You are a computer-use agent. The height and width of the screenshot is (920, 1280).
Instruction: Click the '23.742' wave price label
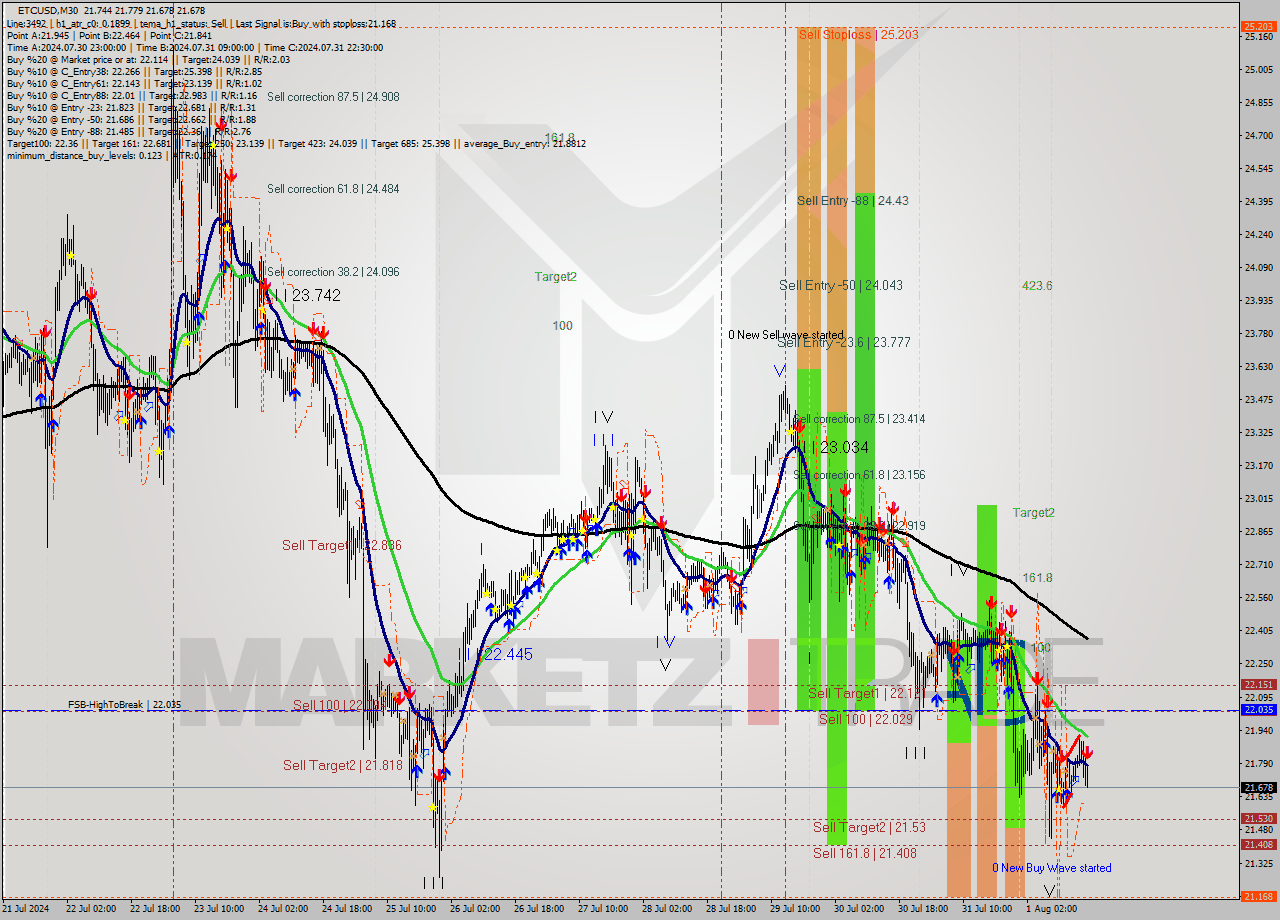(315, 296)
